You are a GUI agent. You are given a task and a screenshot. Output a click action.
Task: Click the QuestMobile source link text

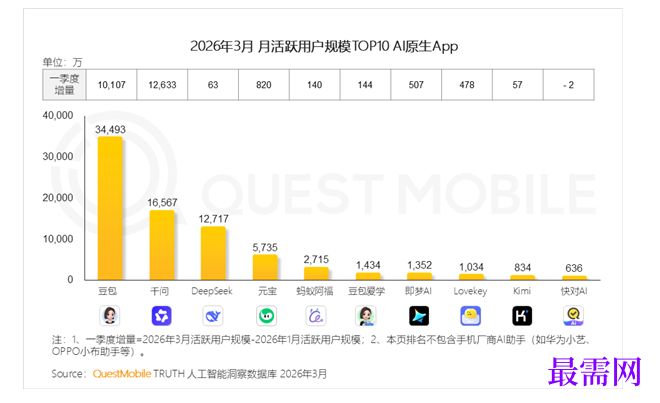tap(122, 374)
